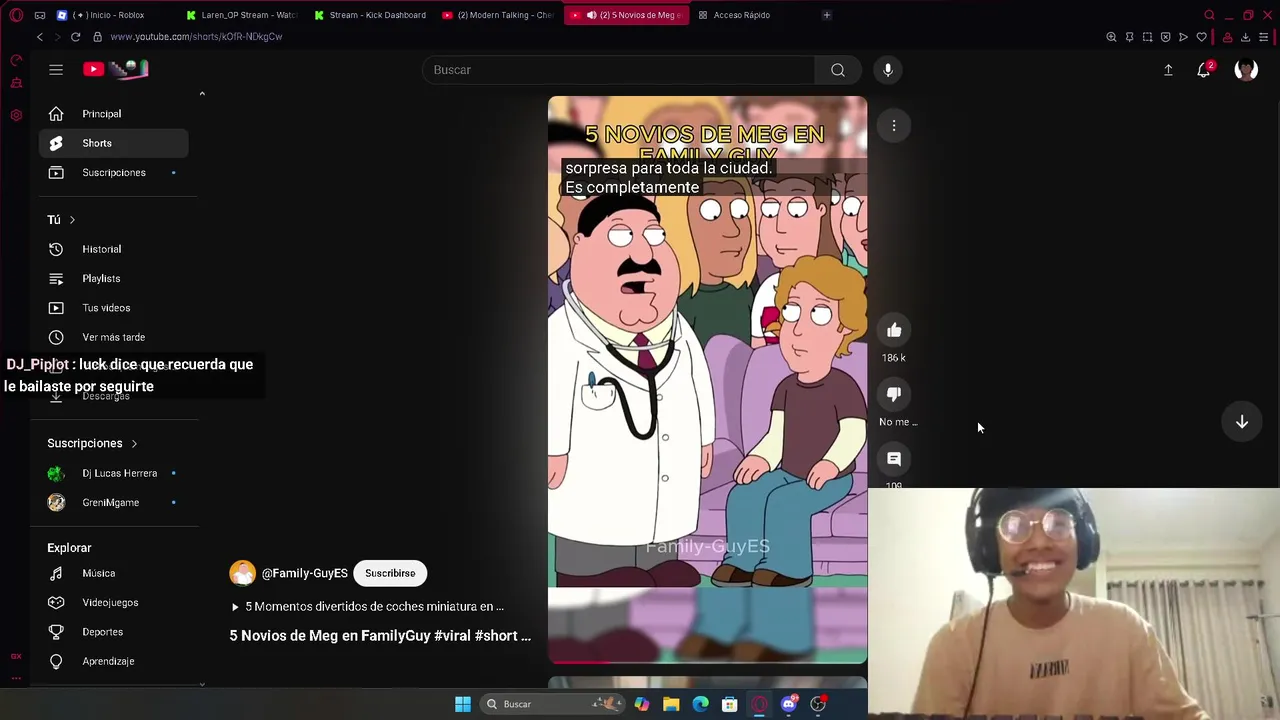Switch to Stream - Kick Dashboard tab
This screenshot has width=1280, height=720.
point(370,15)
